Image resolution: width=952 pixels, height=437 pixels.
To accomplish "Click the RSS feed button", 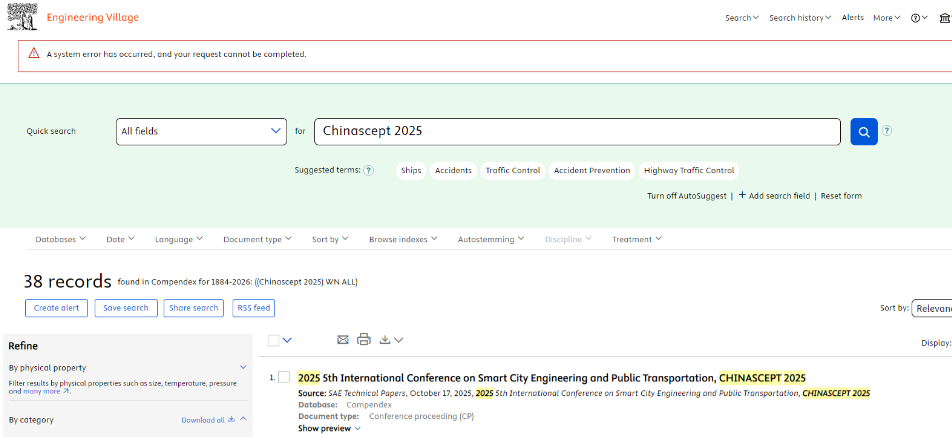I will [x=253, y=308].
